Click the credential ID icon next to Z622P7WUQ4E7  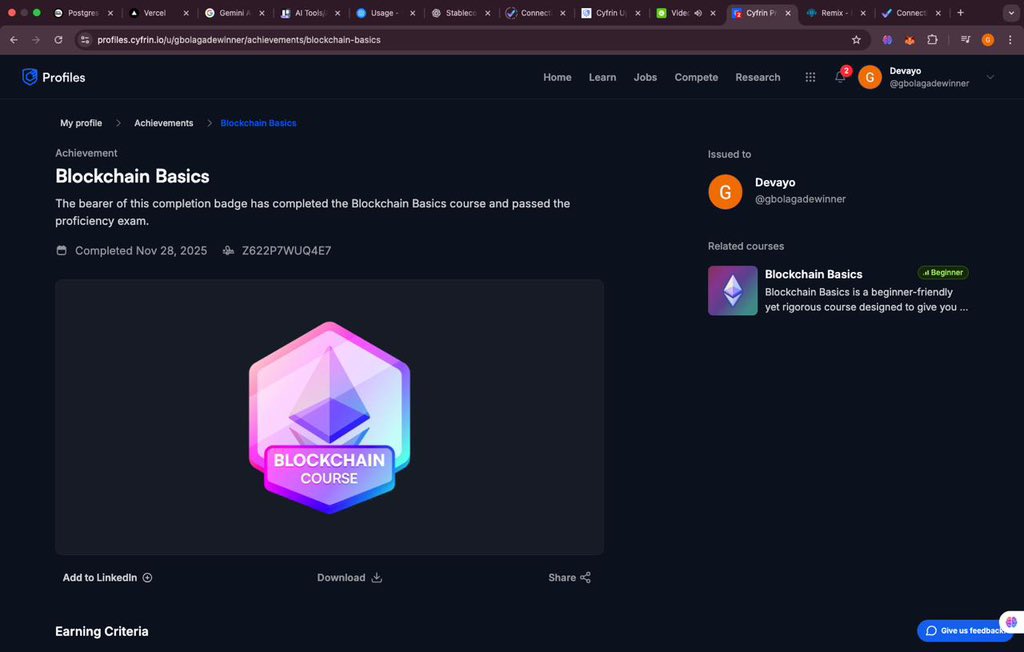coord(227,250)
